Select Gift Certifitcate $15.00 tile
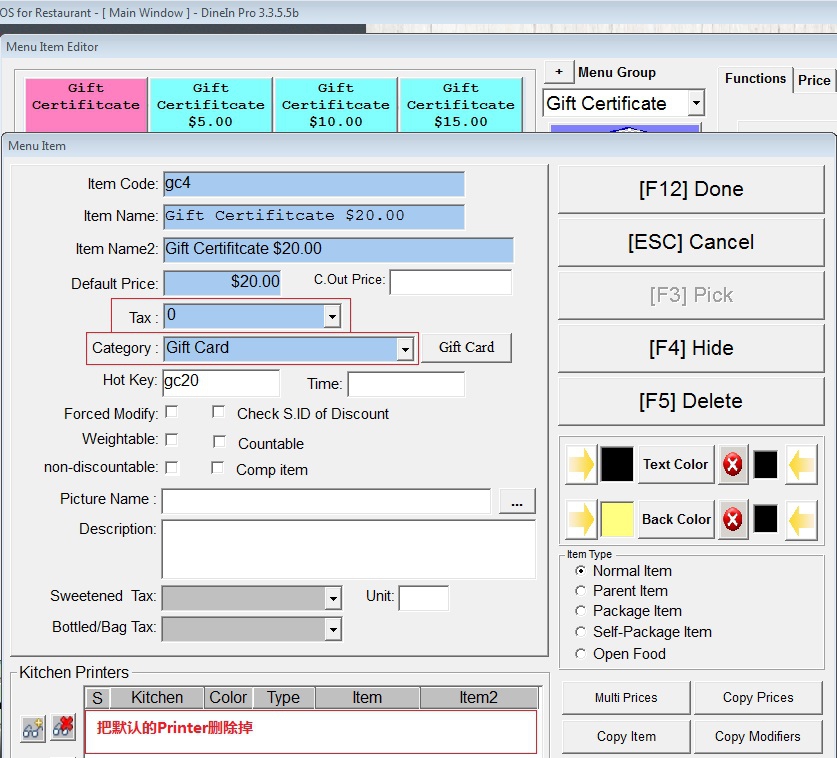The image size is (837, 758). click(461, 105)
